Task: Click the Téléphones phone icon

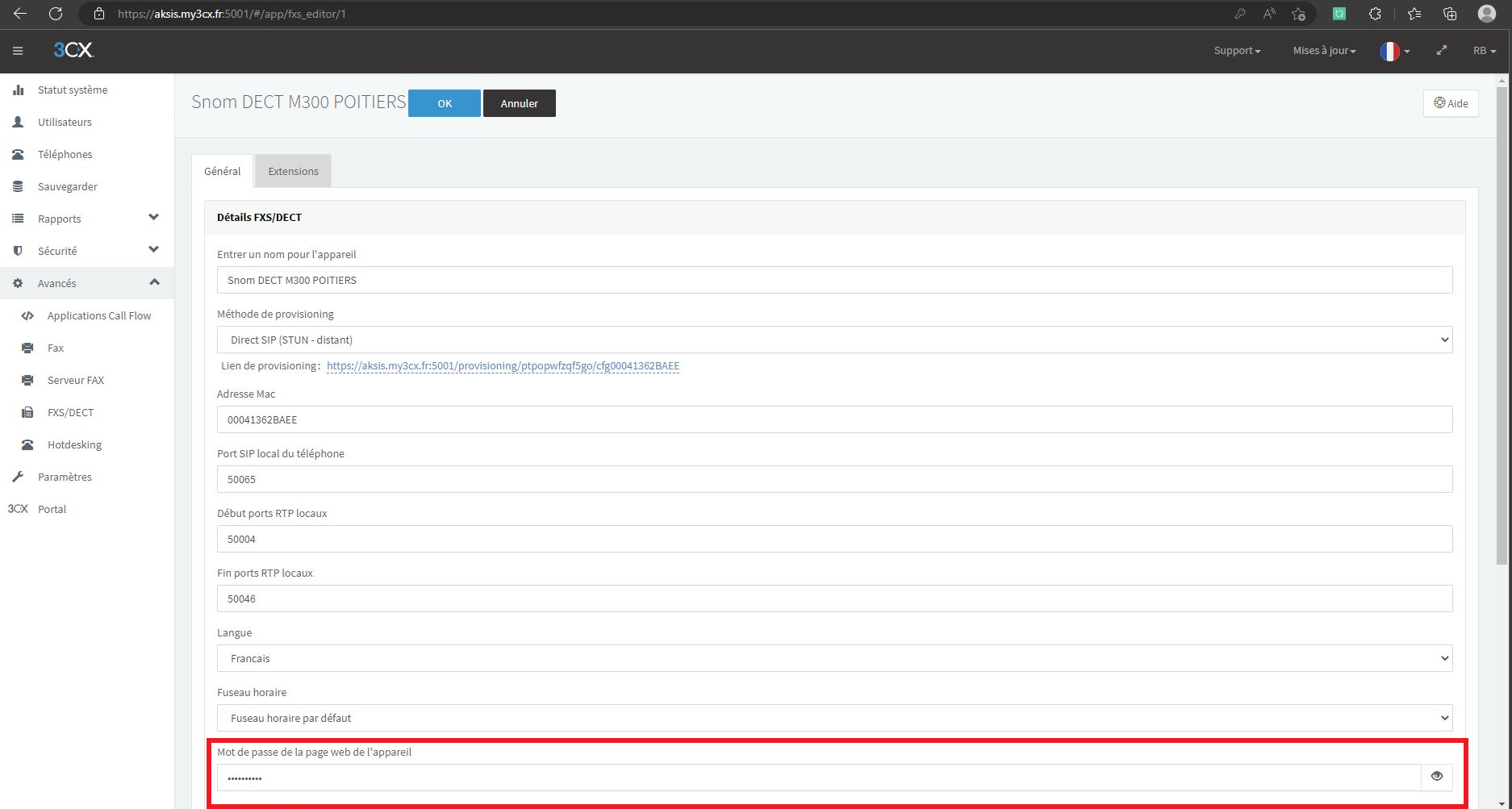Action: pyautogui.click(x=18, y=154)
